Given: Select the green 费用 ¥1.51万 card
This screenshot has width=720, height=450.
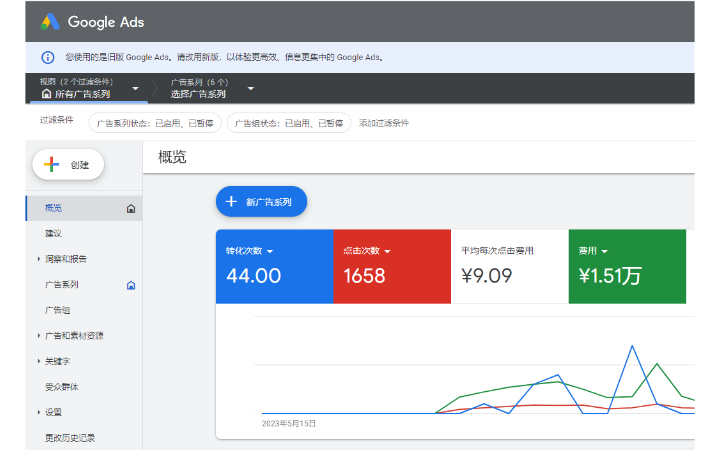Looking at the screenshot, I should click(x=627, y=266).
